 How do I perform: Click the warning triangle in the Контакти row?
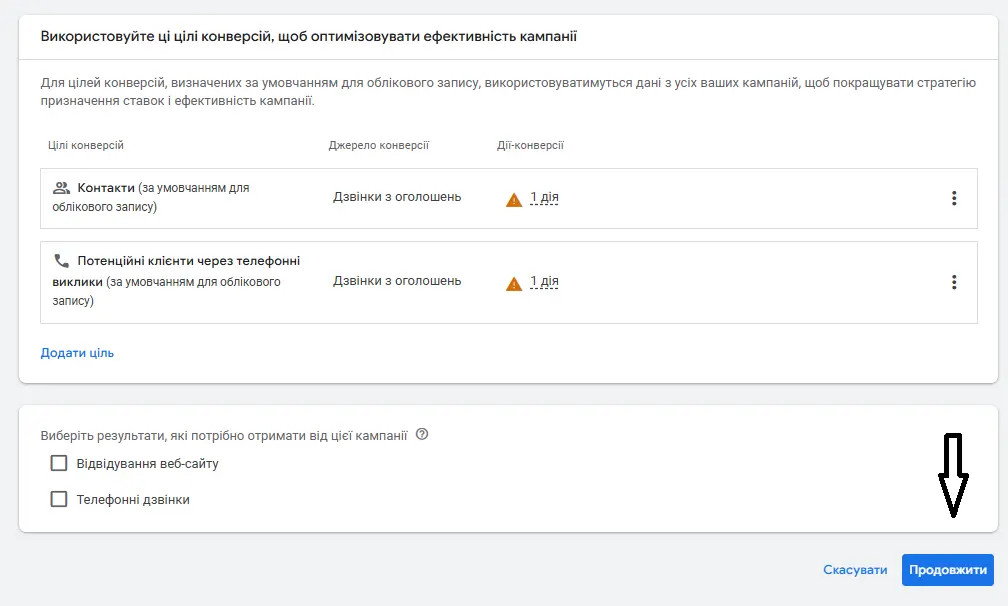514,199
